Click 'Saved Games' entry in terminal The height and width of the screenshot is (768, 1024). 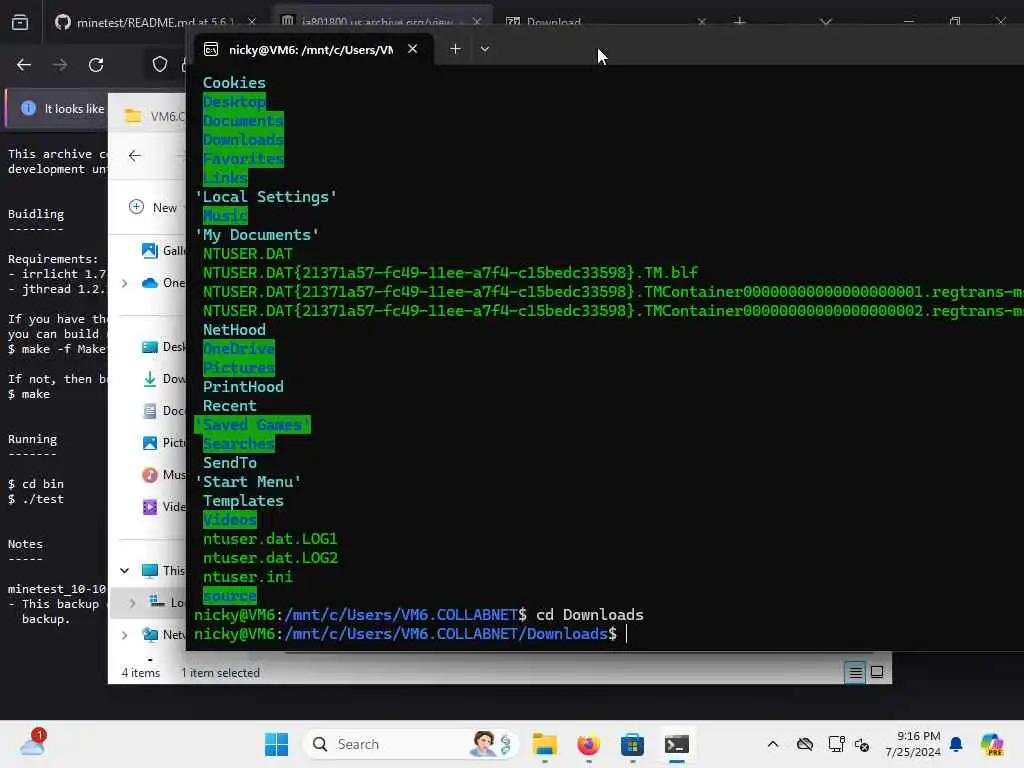[x=252, y=424]
